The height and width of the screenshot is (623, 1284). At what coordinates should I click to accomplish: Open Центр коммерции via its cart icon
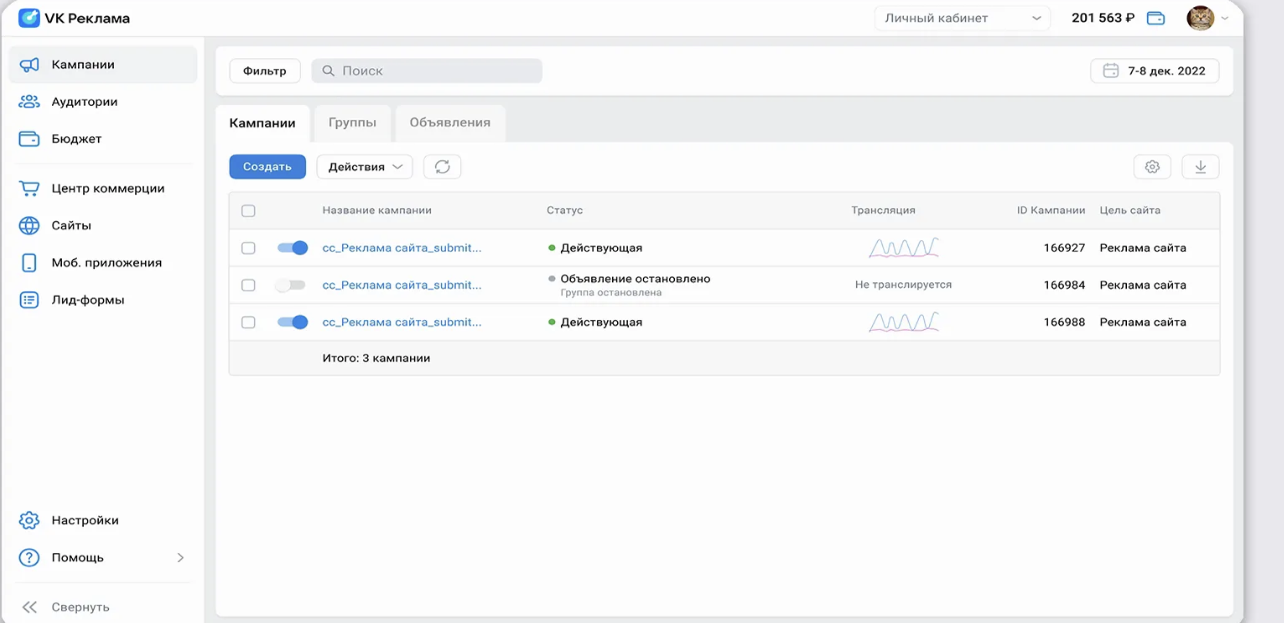pos(29,188)
